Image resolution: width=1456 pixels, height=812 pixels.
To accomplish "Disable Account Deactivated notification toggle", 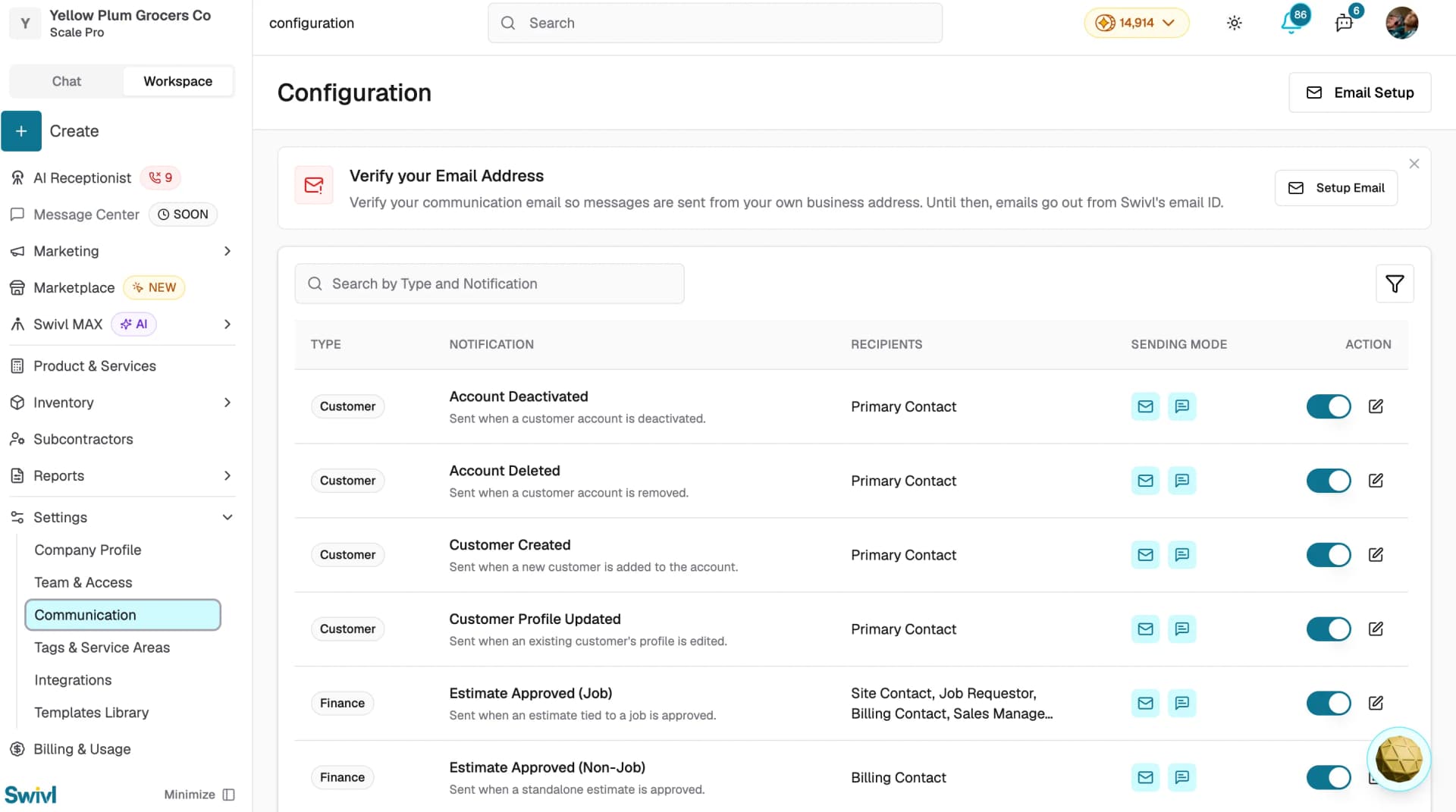I will [1329, 406].
